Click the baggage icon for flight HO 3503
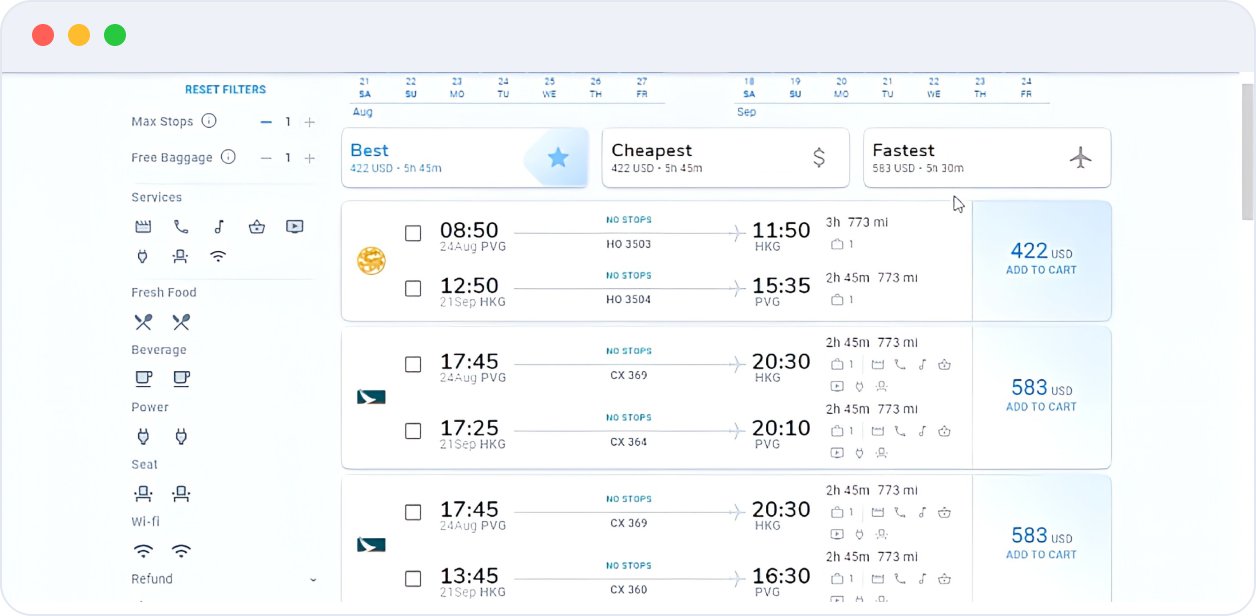Image resolution: width=1256 pixels, height=616 pixels. pyautogui.click(x=837, y=244)
